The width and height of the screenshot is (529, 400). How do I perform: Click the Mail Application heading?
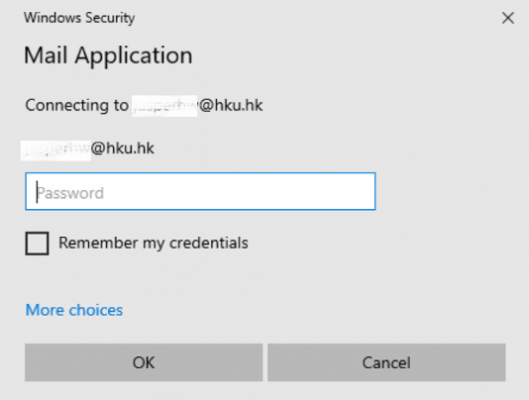(108, 55)
